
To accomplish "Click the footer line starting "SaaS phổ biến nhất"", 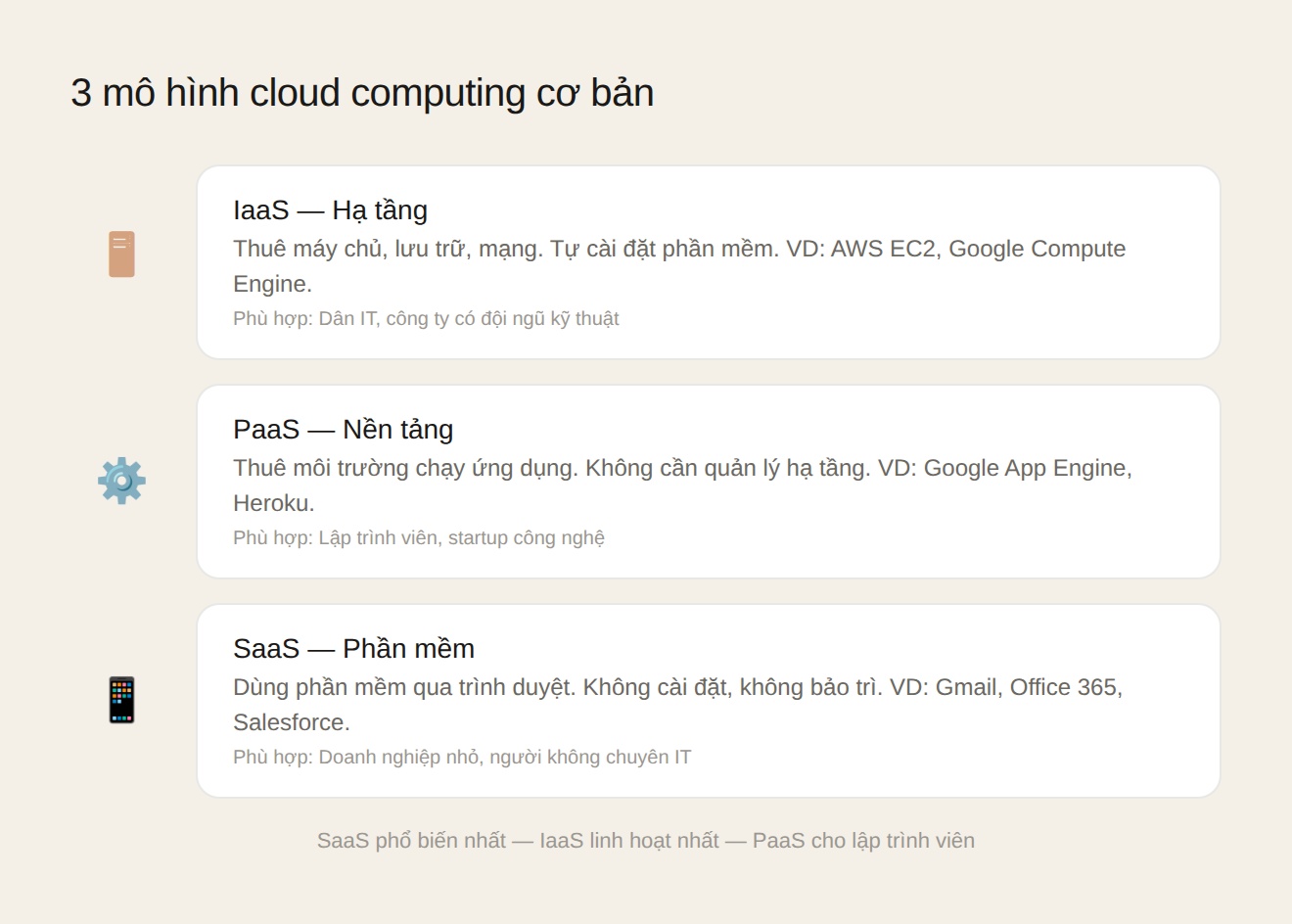I will (646, 841).
